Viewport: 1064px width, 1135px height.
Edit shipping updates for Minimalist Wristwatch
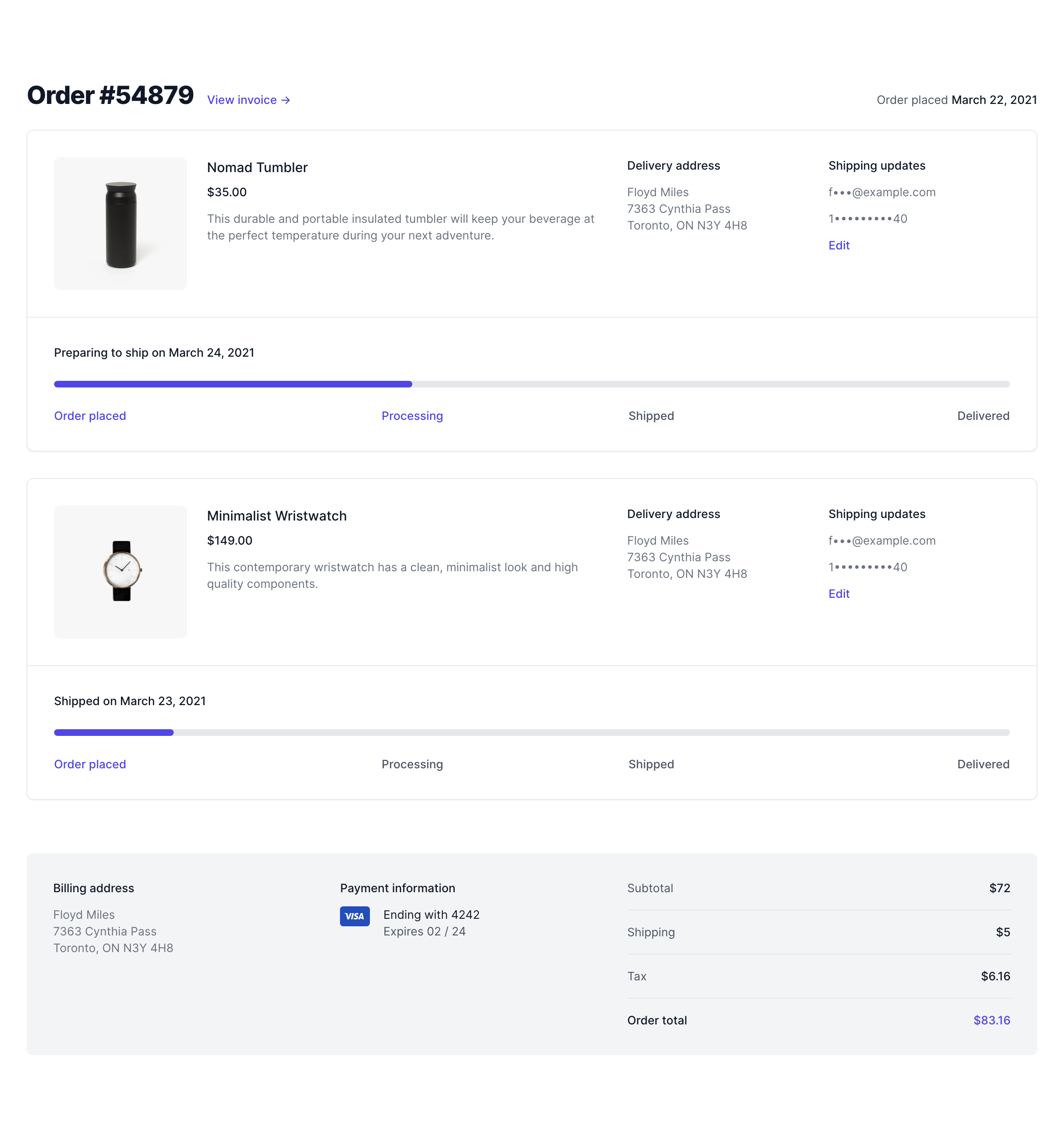click(839, 594)
